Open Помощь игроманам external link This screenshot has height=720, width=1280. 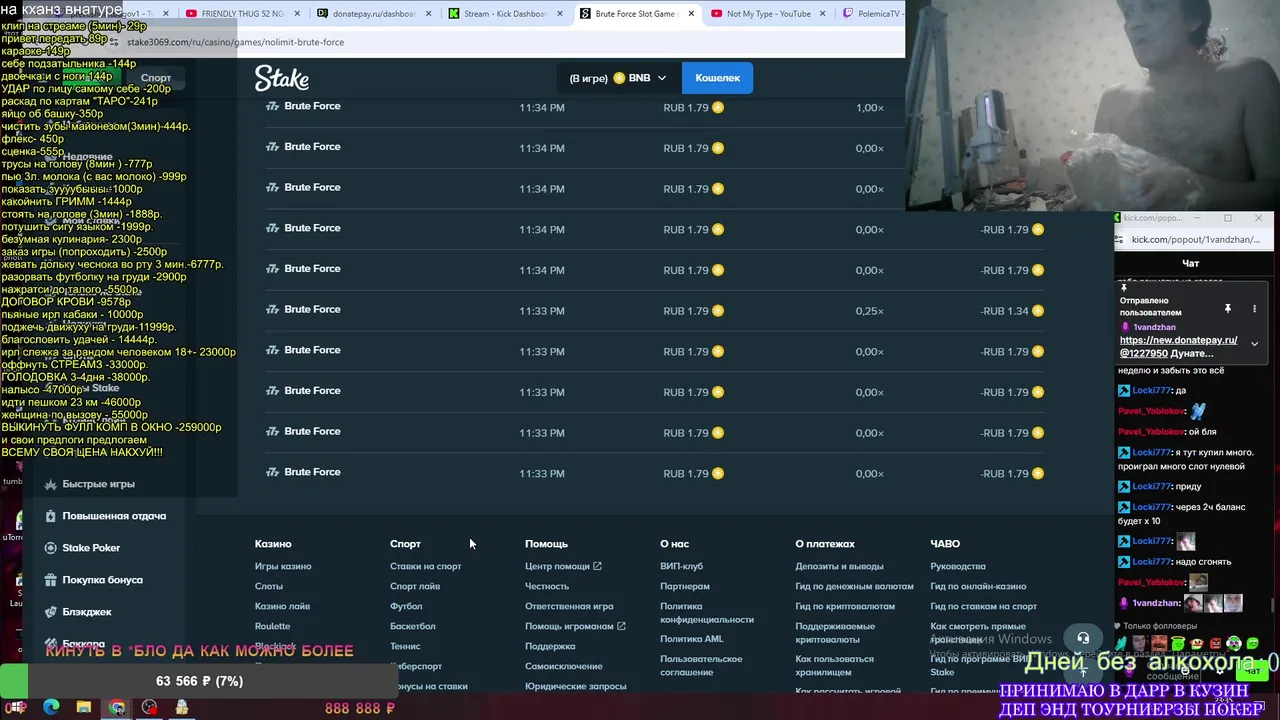(575, 626)
